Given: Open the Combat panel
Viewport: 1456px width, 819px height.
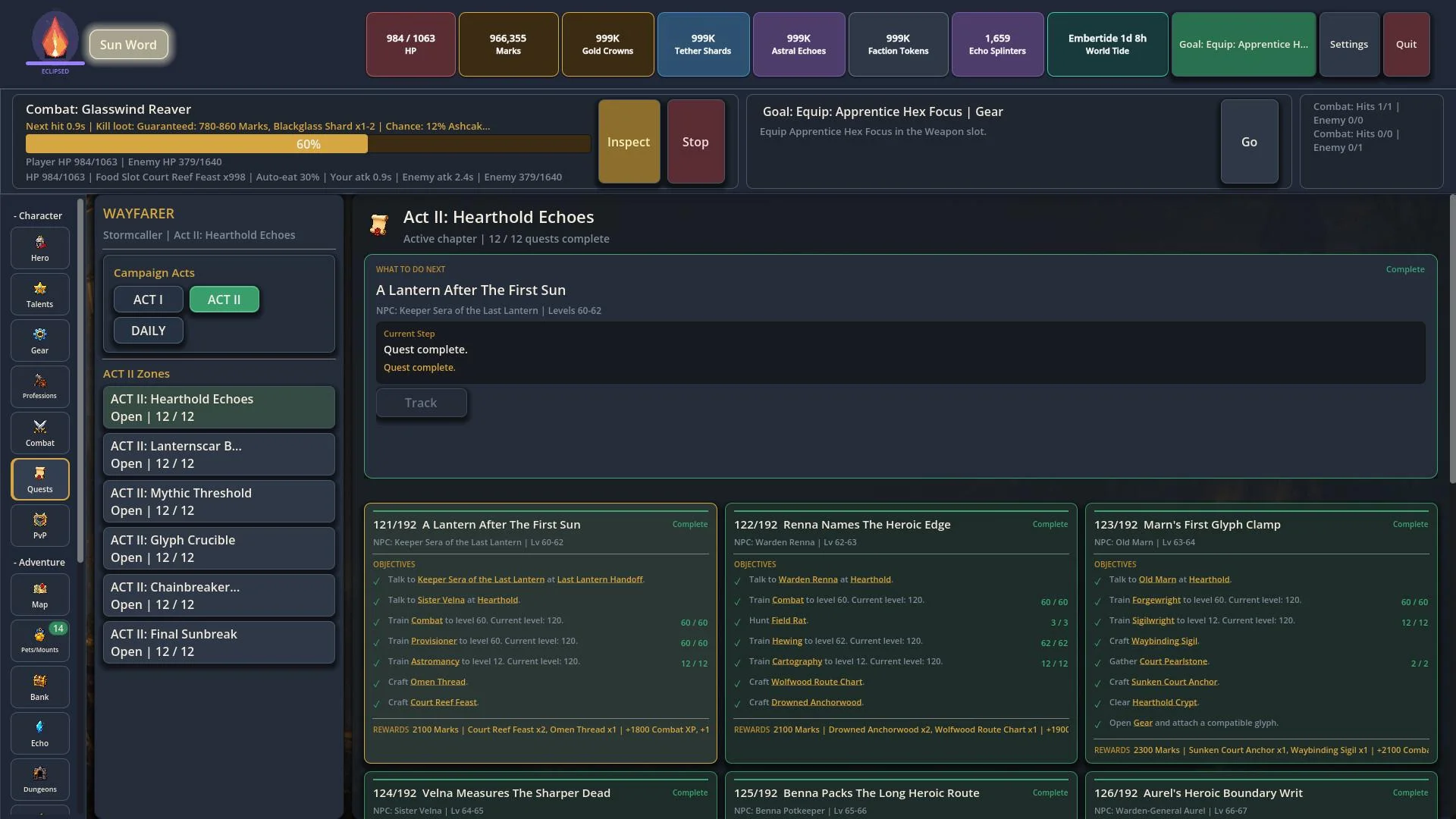Looking at the screenshot, I should coord(40,433).
